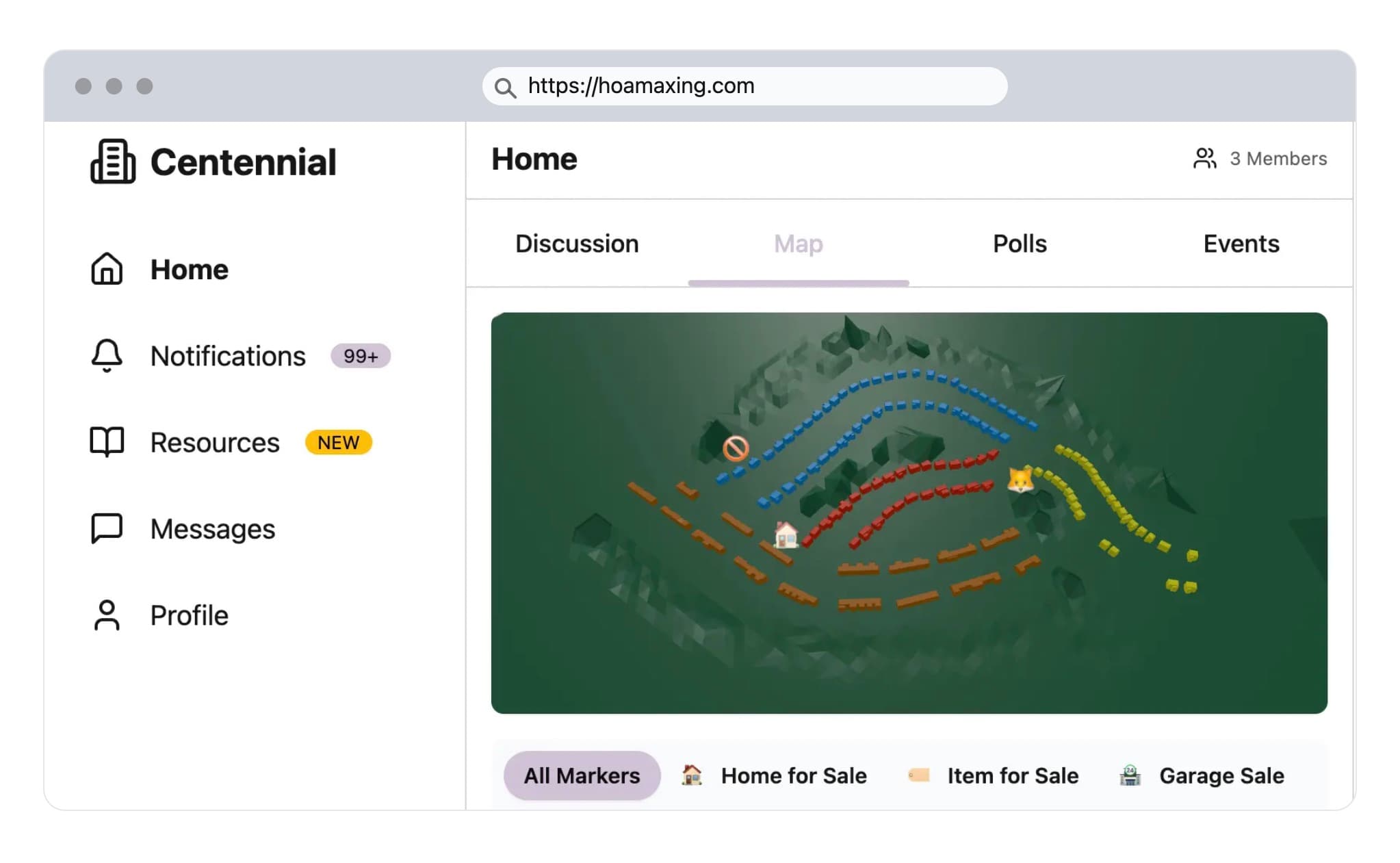
Task: Switch to the Events tab
Action: tap(1241, 244)
